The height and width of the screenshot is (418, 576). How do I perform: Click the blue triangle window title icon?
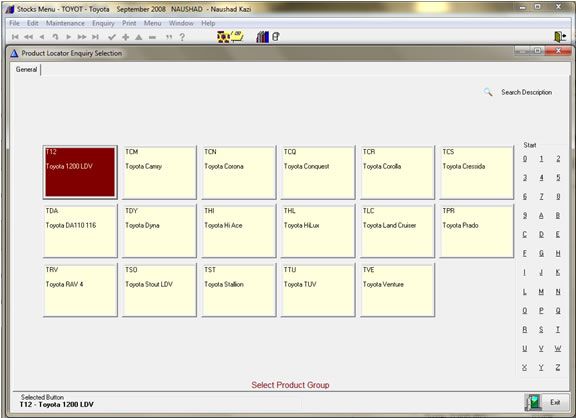[14, 54]
